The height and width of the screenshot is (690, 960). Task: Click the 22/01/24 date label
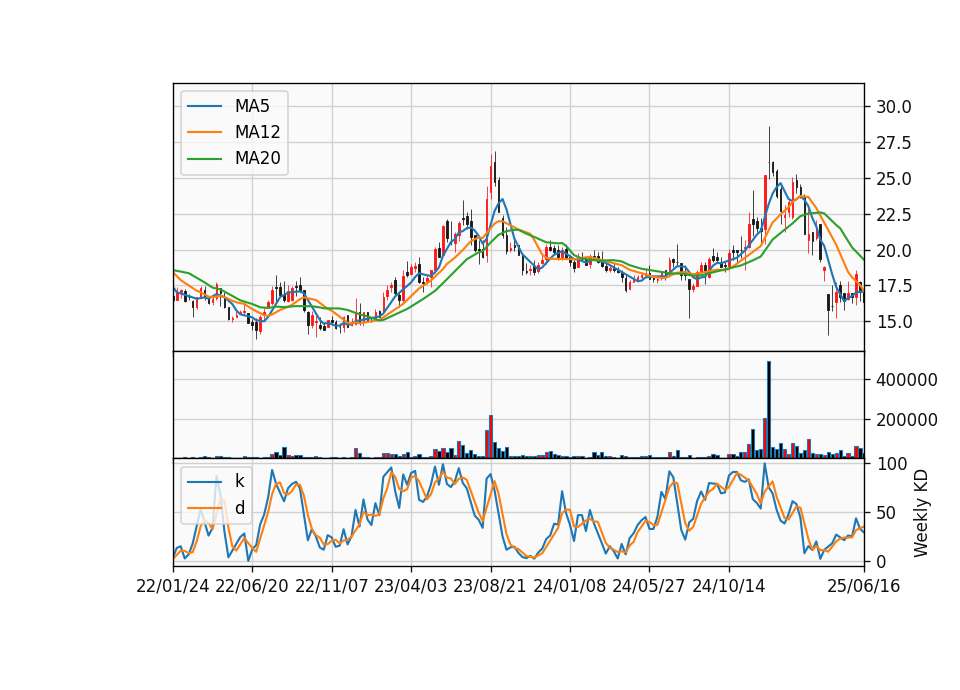[173, 586]
